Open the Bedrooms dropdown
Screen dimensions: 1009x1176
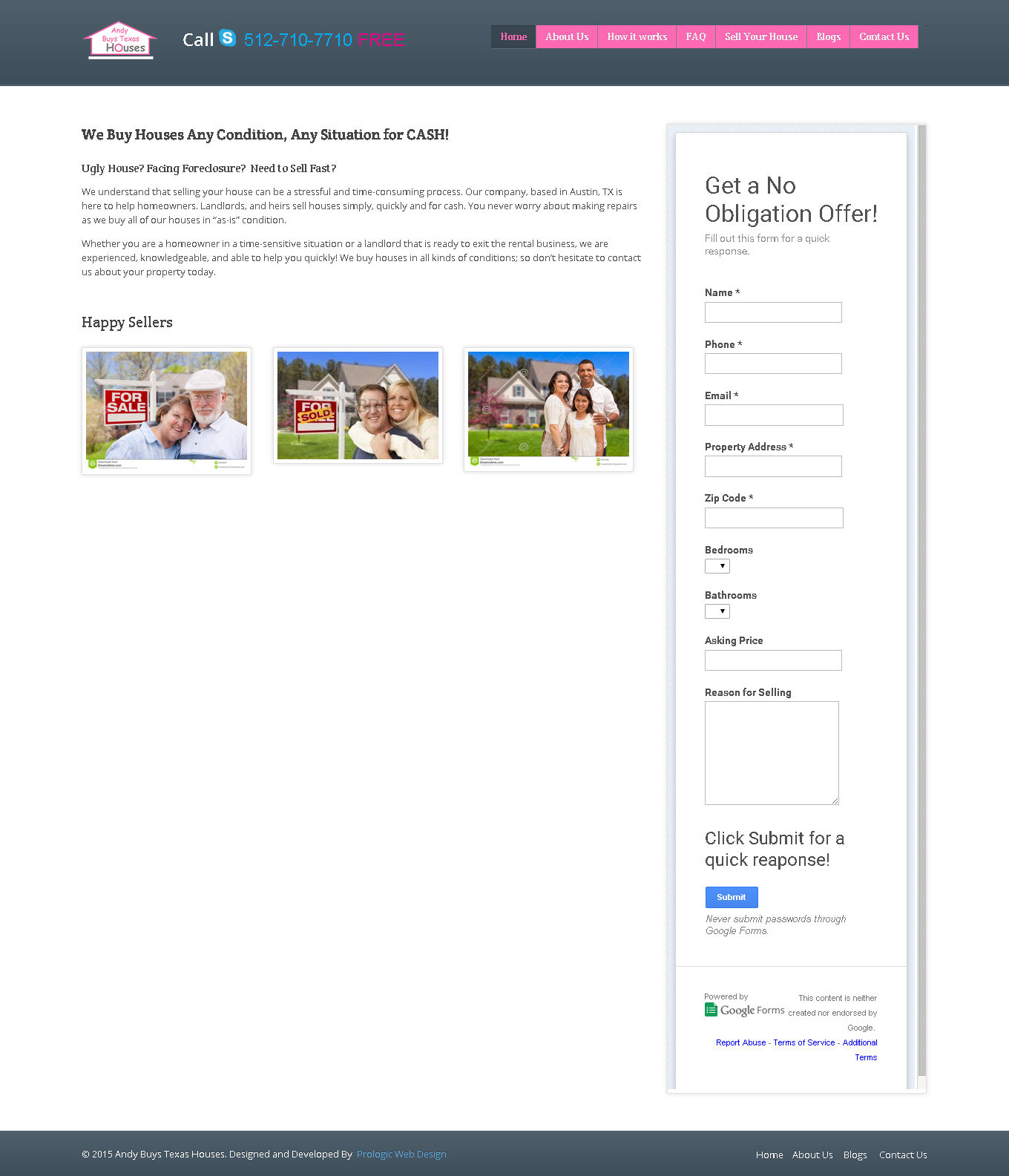pyautogui.click(x=717, y=566)
